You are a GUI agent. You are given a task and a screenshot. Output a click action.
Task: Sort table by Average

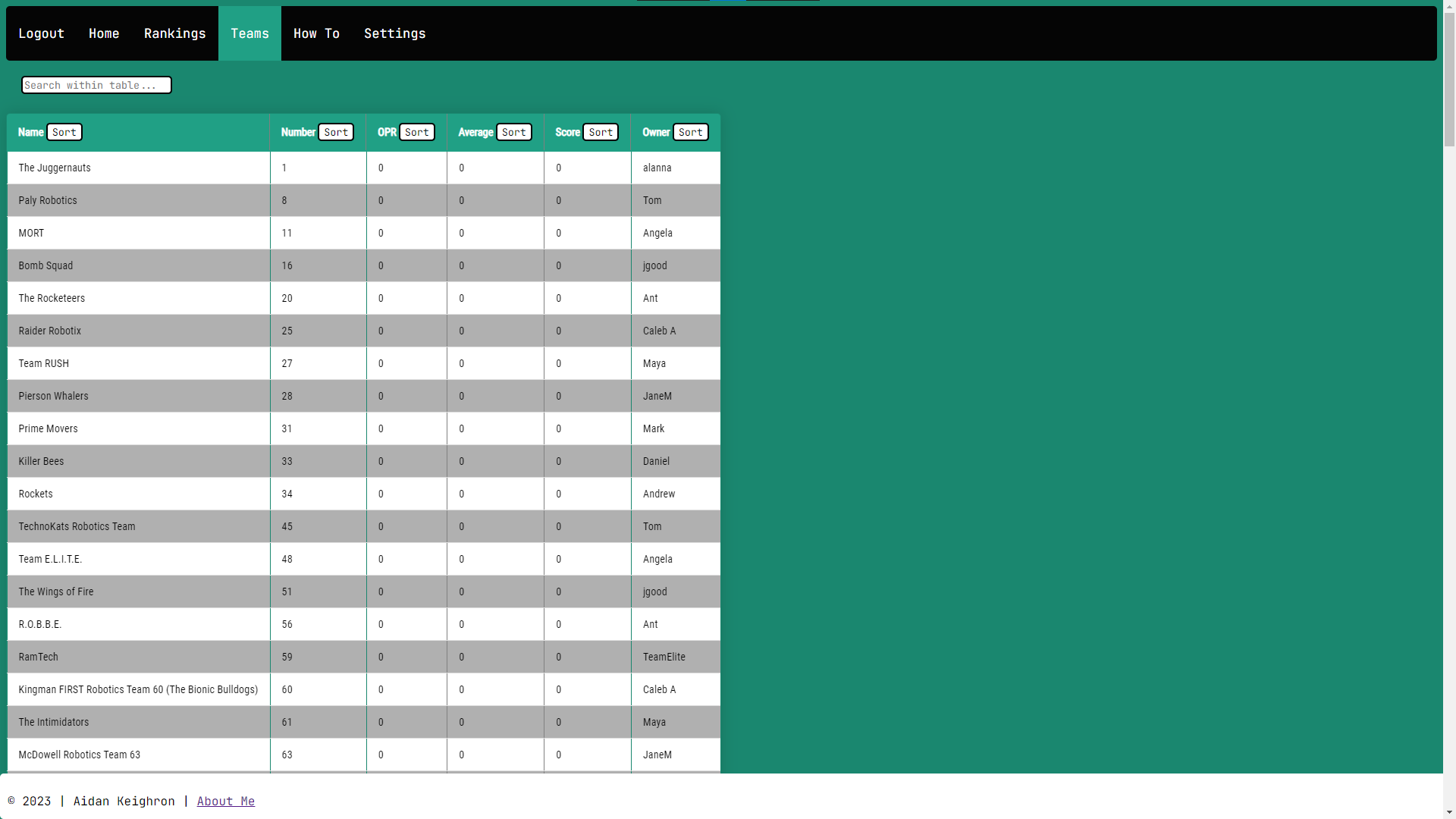[x=514, y=132]
